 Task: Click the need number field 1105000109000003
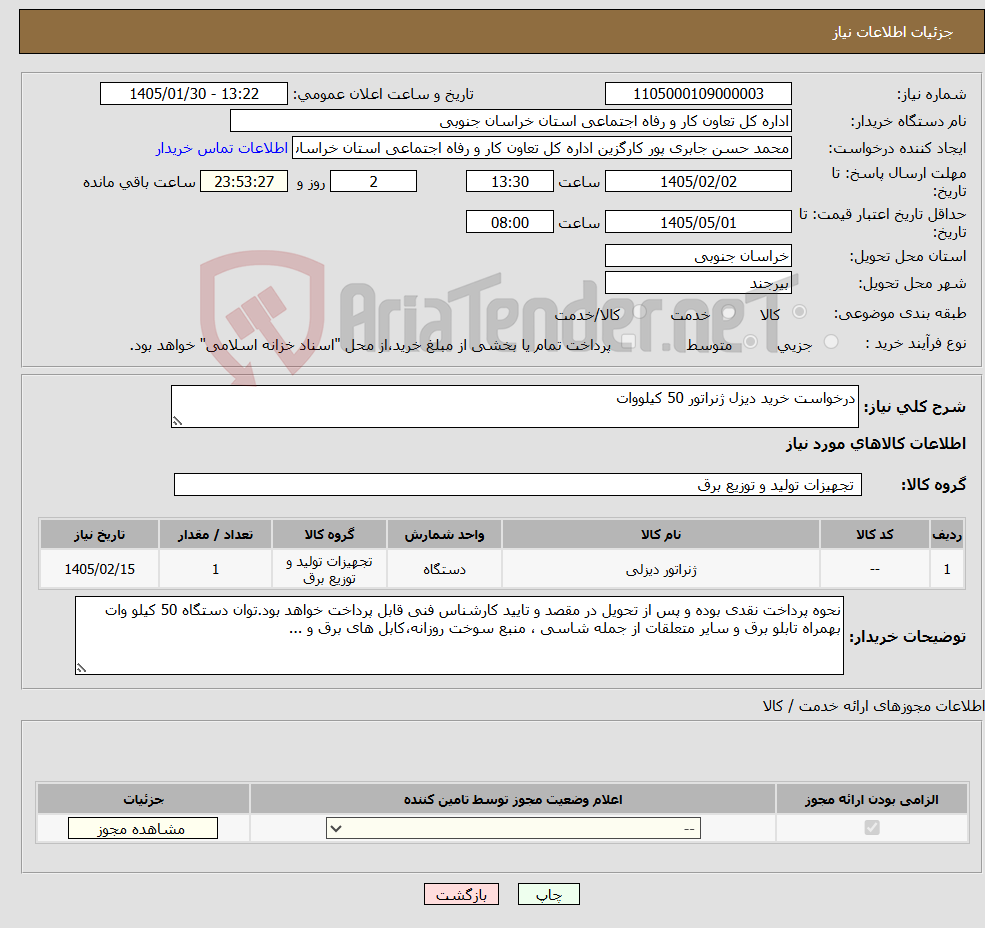[698, 94]
